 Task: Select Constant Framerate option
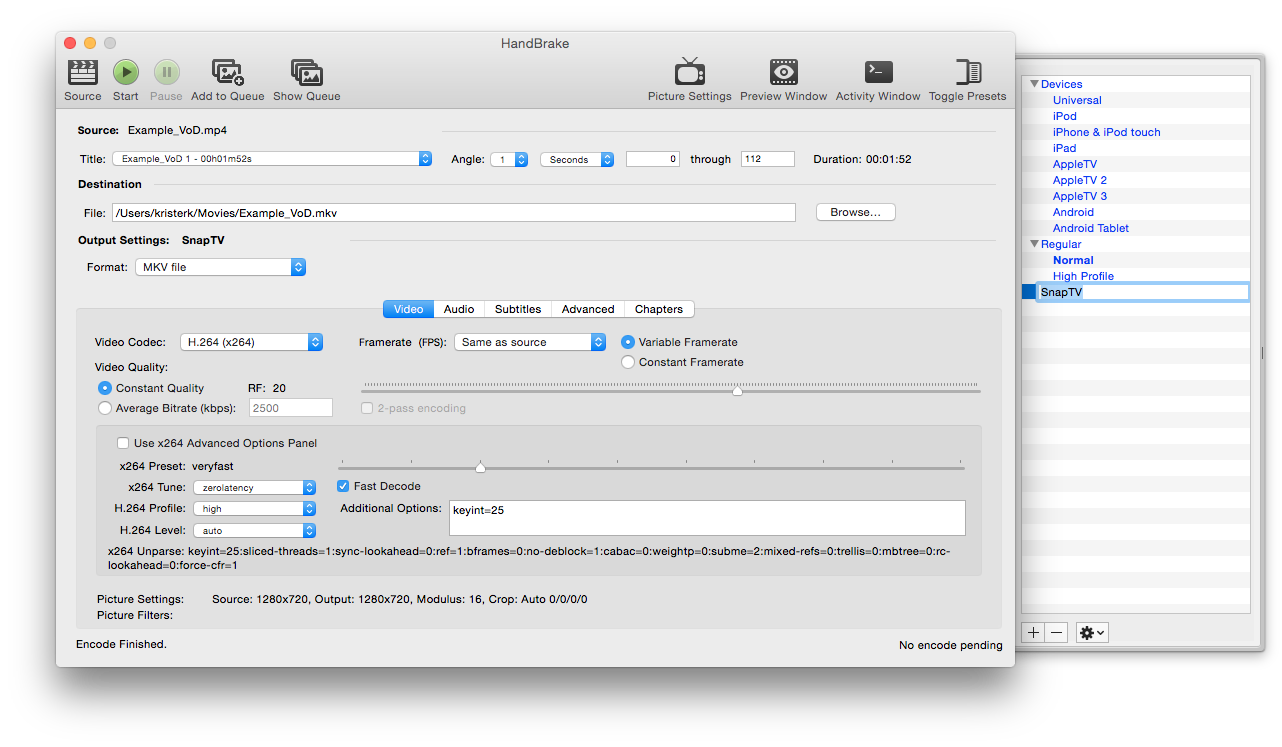(628, 362)
